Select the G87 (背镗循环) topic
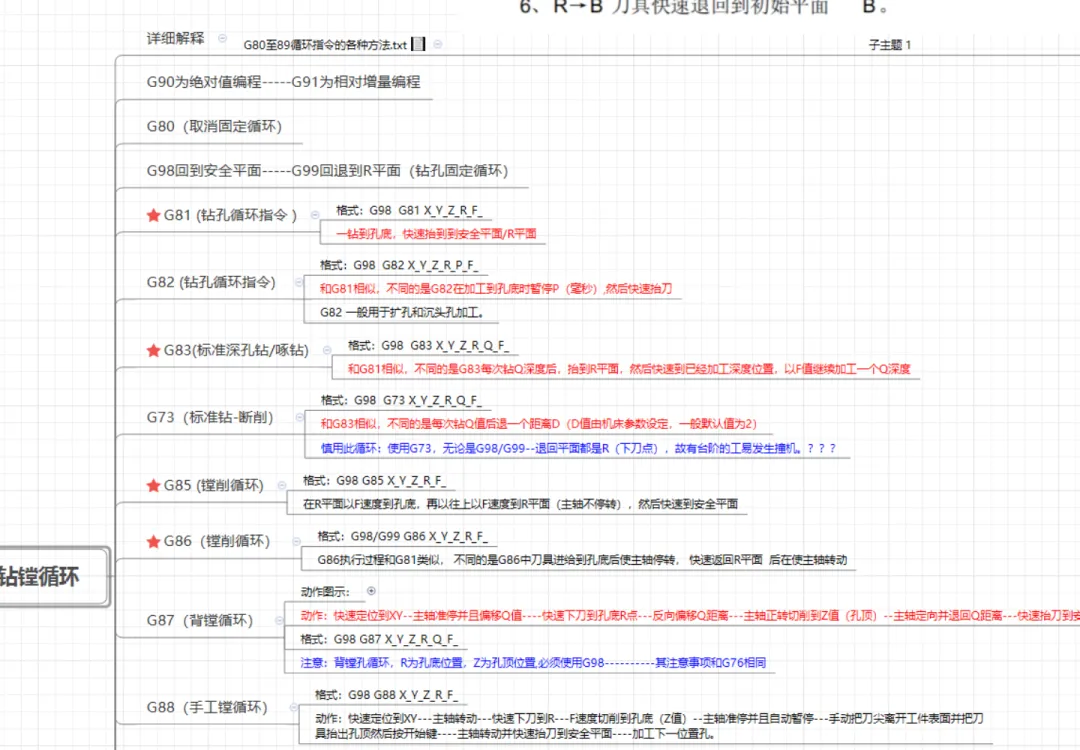This screenshot has height=750, width=1080. tap(200, 621)
